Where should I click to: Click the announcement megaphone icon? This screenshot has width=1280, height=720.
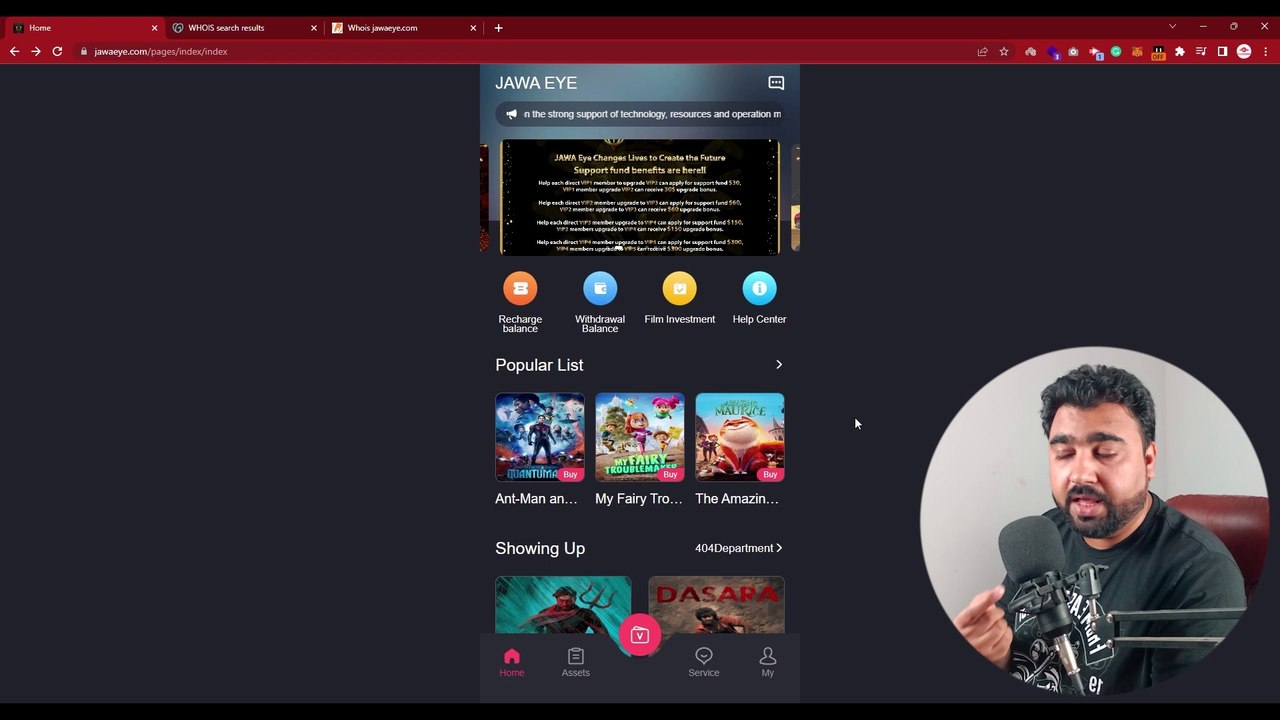511,114
